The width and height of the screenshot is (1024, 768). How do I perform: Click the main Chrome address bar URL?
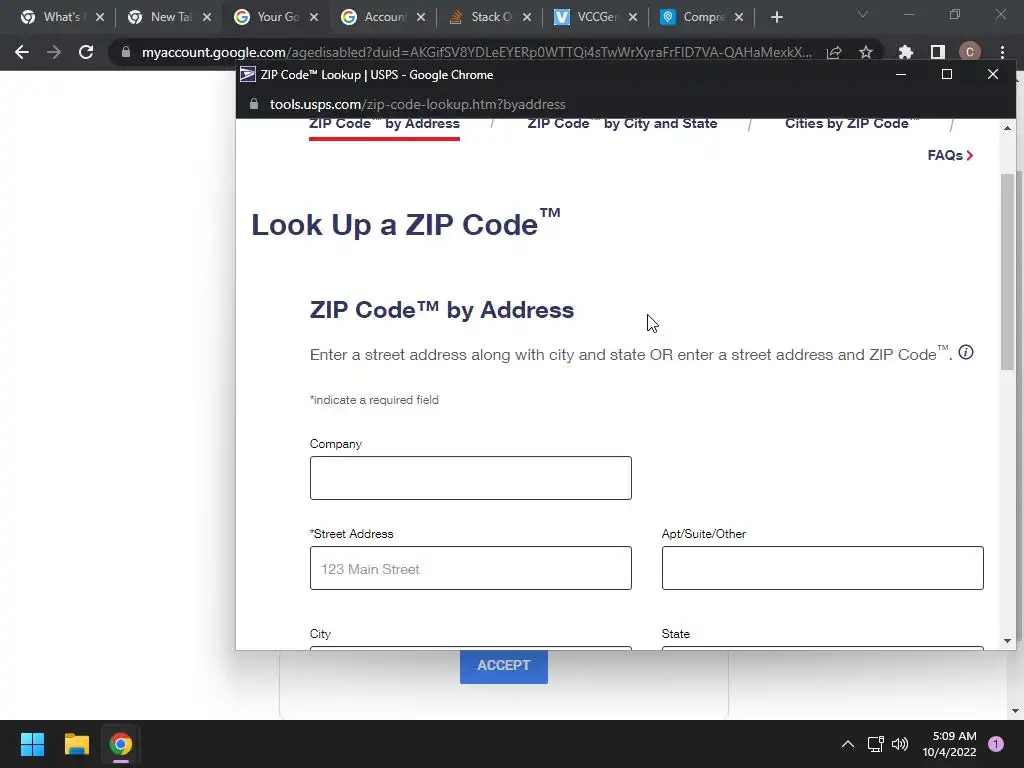tap(477, 52)
